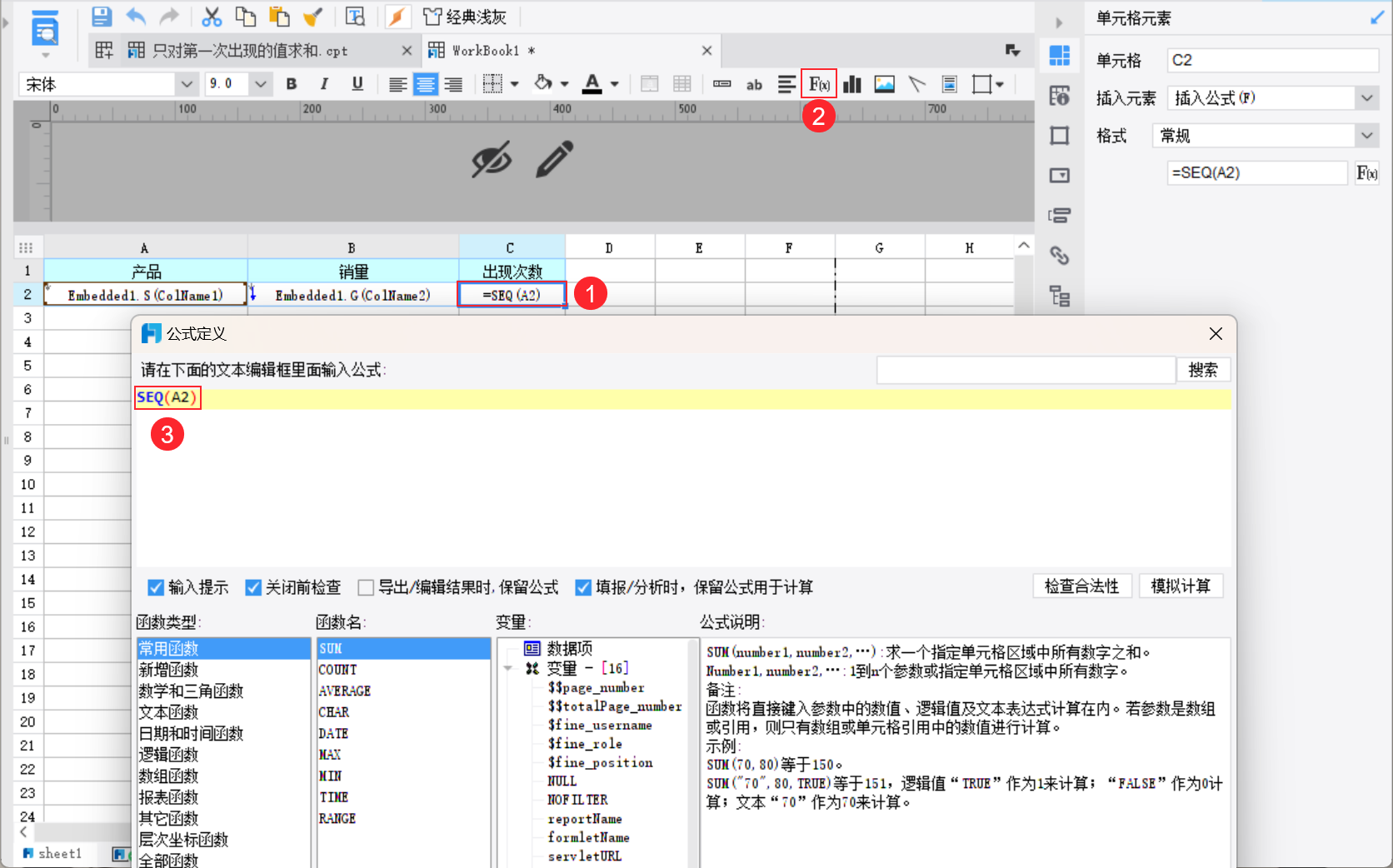The height and width of the screenshot is (868, 1393).
Task: Open hyperlink settings in right sidebar
Action: 1060,255
